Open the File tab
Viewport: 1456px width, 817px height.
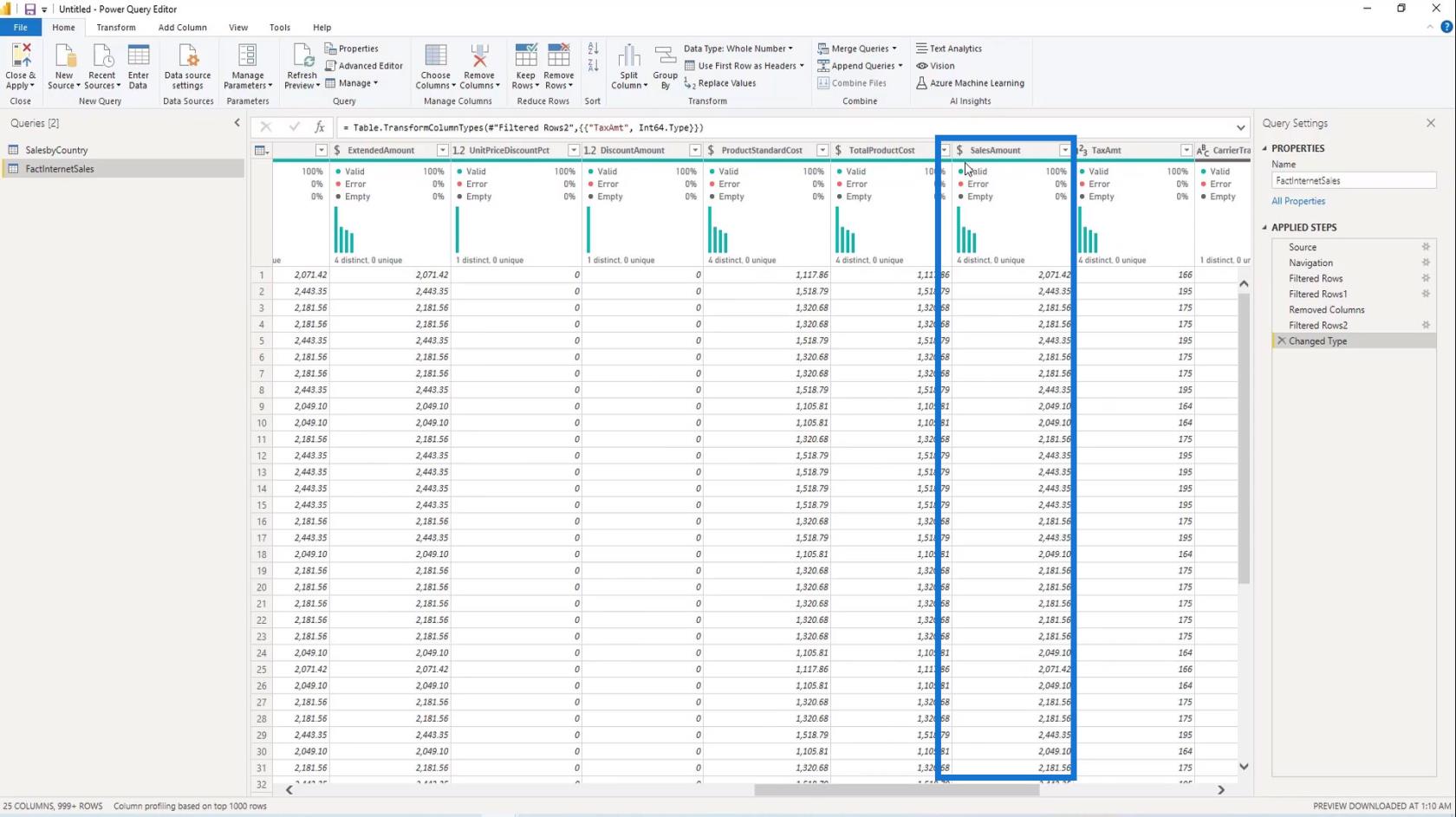point(21,28)
